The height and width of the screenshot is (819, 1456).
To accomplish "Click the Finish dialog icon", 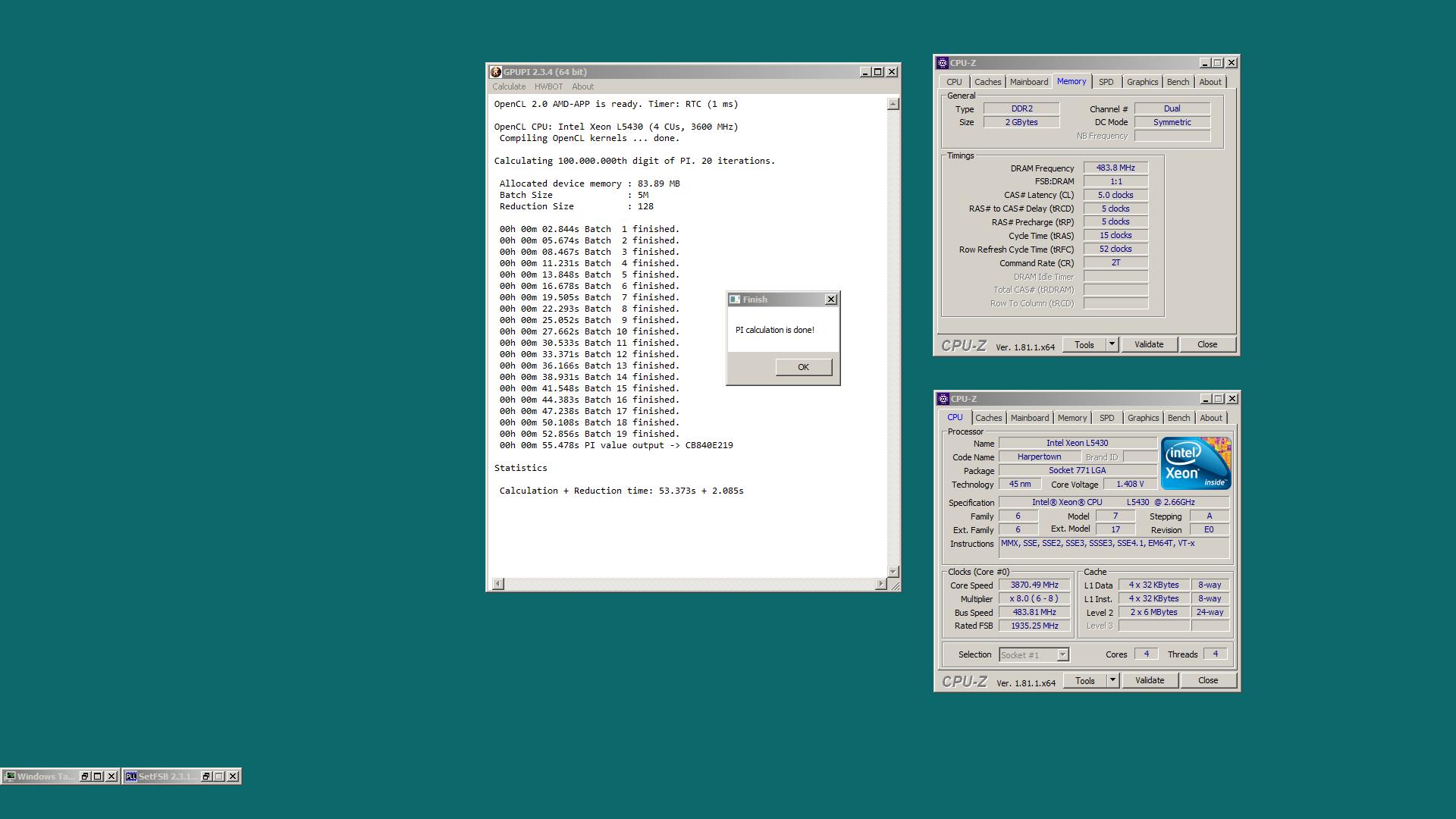I will (x=734, y=300).
